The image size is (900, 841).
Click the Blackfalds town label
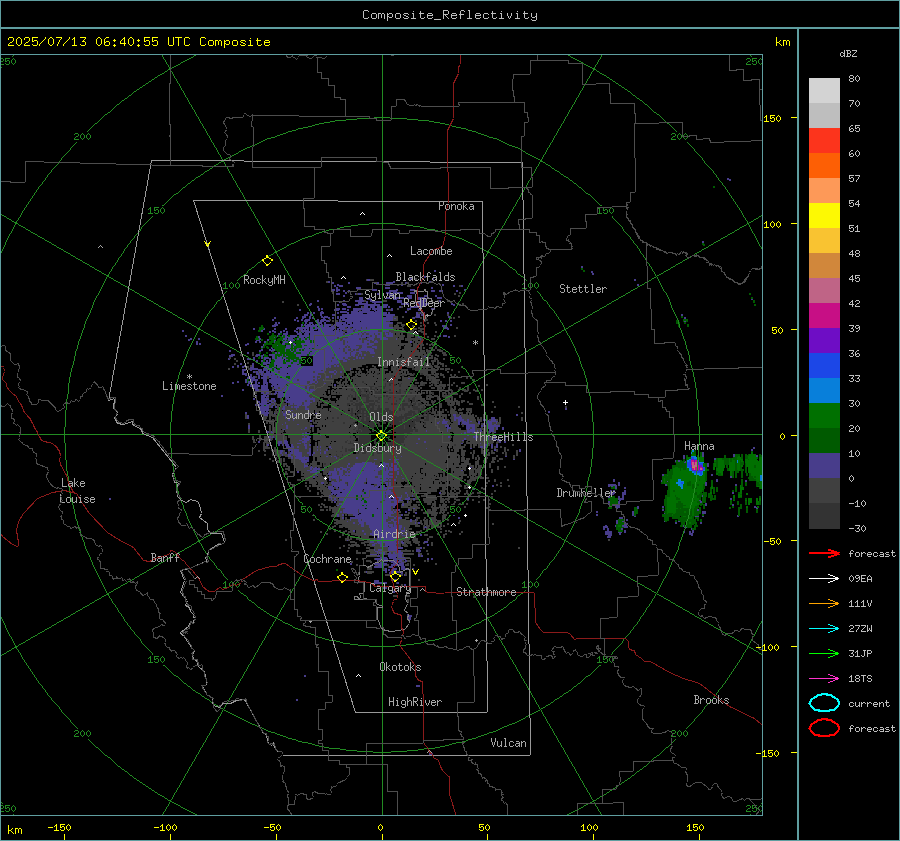click(425, 277)
